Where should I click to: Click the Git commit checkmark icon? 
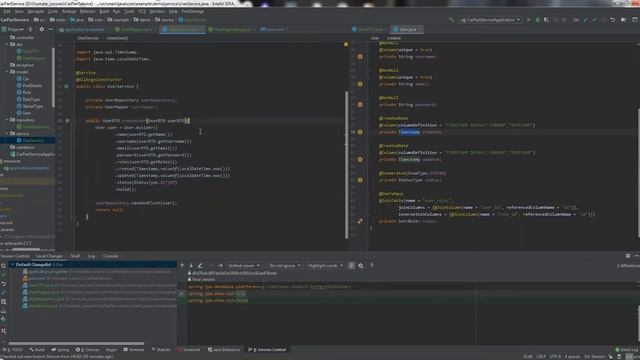tap(595, 20)
